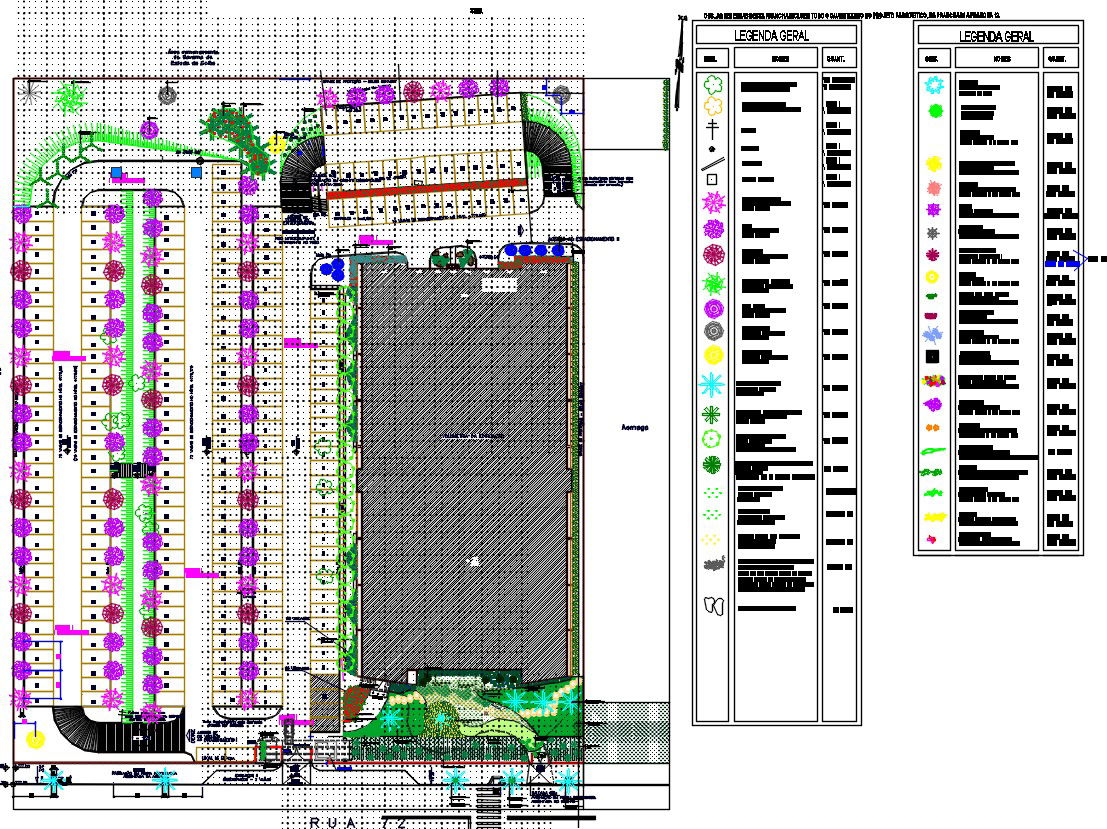Select the small square symbol in left legend
This screenshot has width=1107, height=829.
(712, 179)
